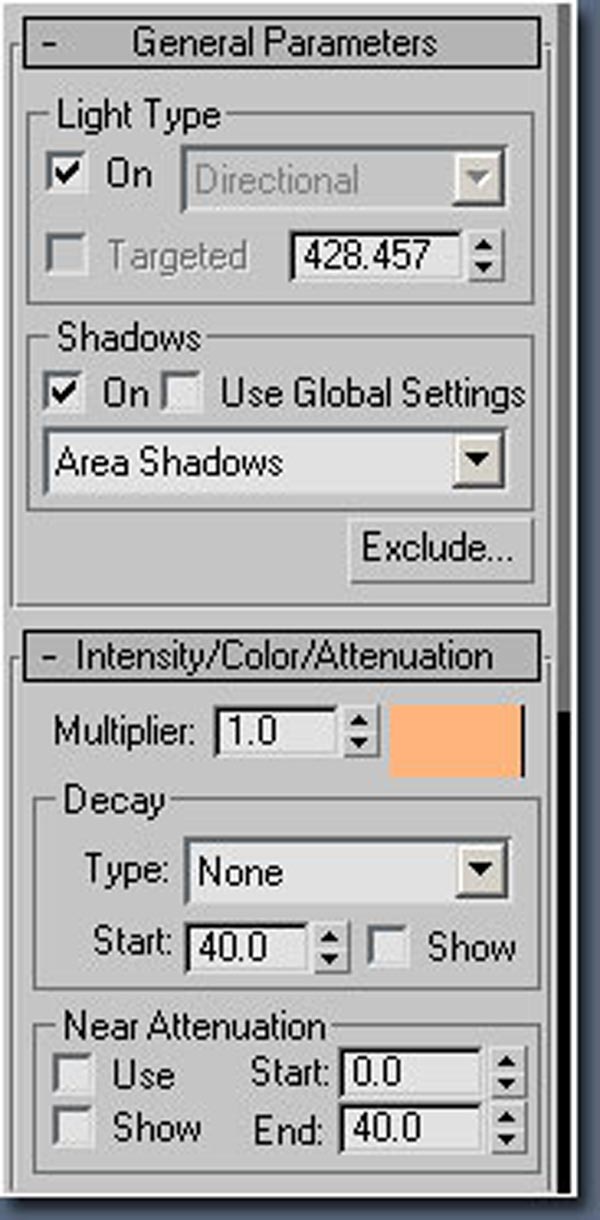Click the Decay Start spinner arrows
The image size is (600, 1220).
[x=331, y=947]
